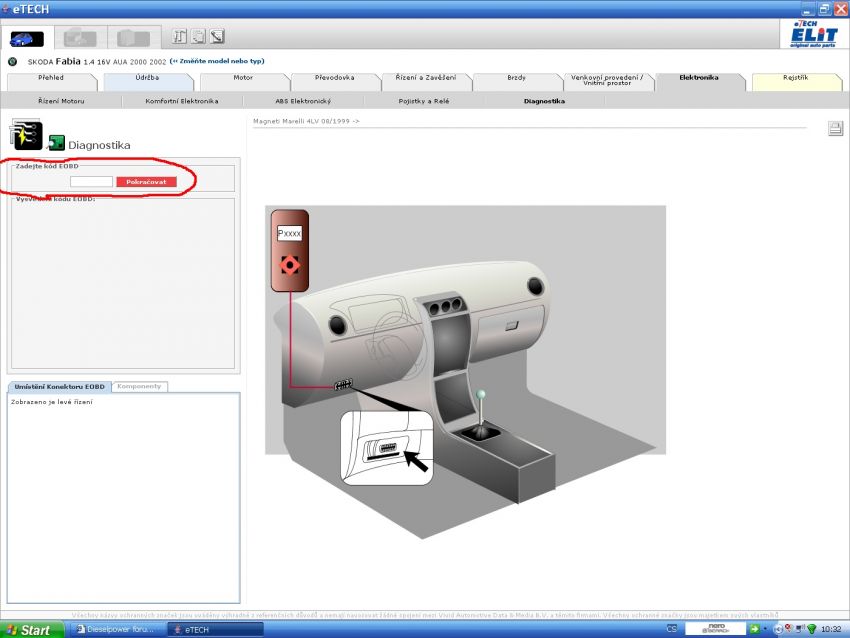850x638 pixels.
Task: Select the Pojistky a Relé subtab
Action: pos(424,101)
